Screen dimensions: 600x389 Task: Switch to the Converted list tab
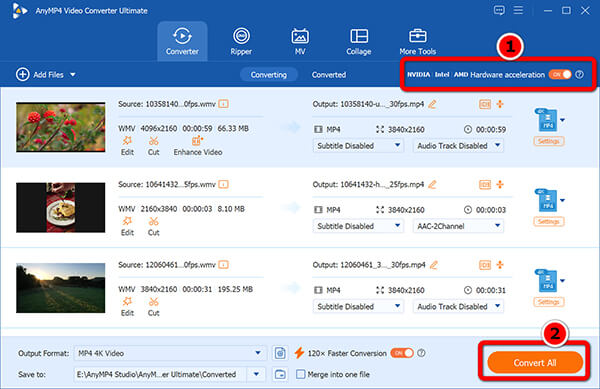tap(329, 75)
